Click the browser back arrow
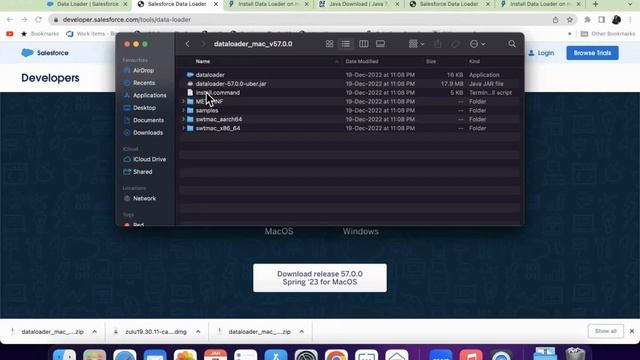The image size is (640, 360). (x=10, y=20)
